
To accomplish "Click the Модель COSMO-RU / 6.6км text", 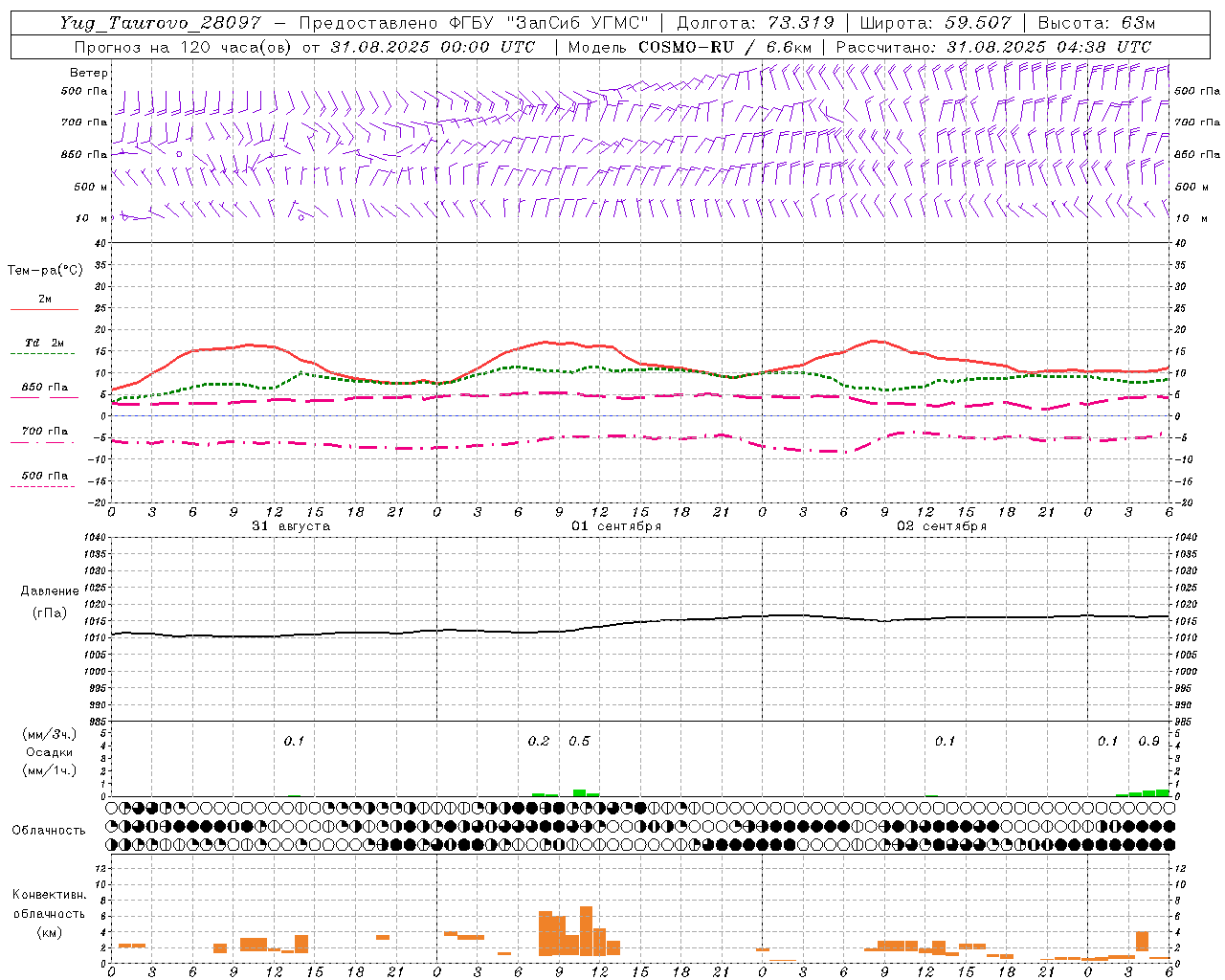I will (x=690, y=47).
